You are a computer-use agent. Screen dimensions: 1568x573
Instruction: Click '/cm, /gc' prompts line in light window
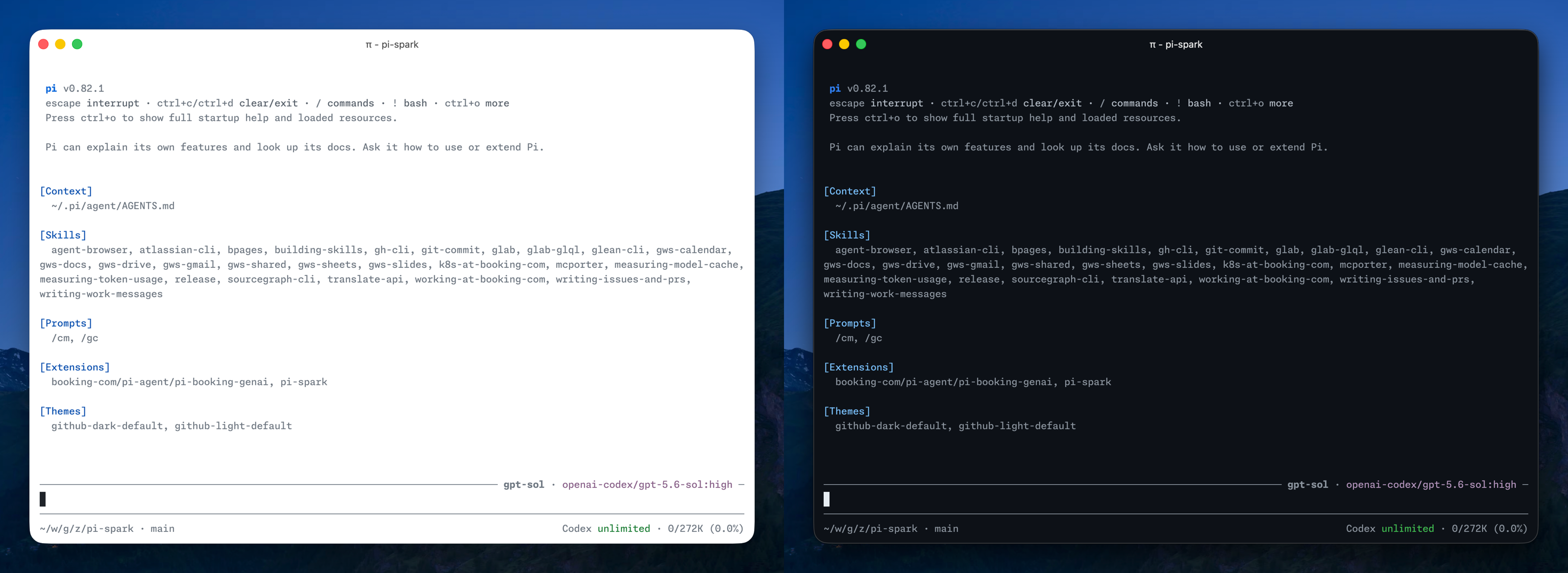click(x=75, y=337)
